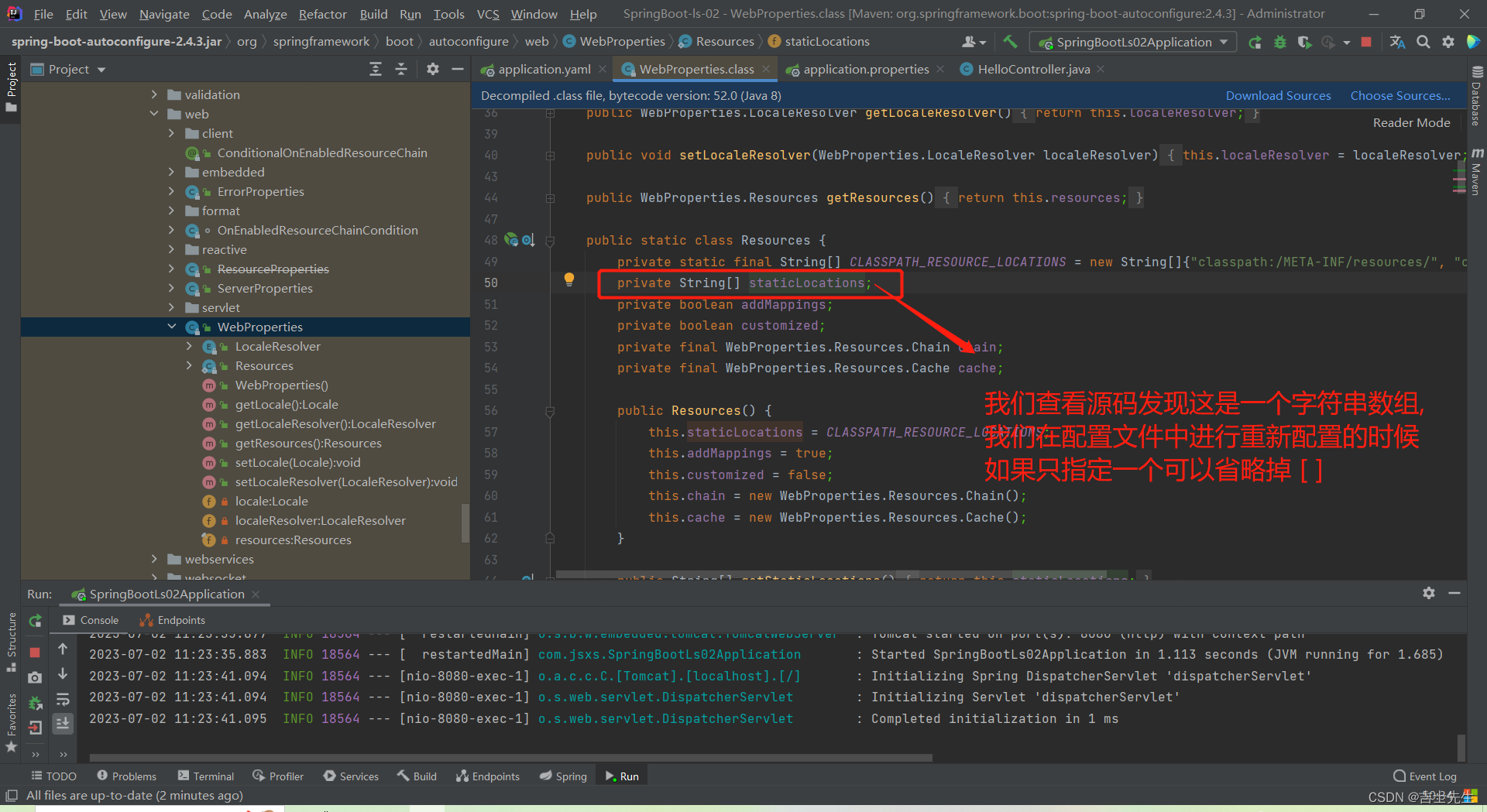Open Project panel options gear

(x=433, y=69)
